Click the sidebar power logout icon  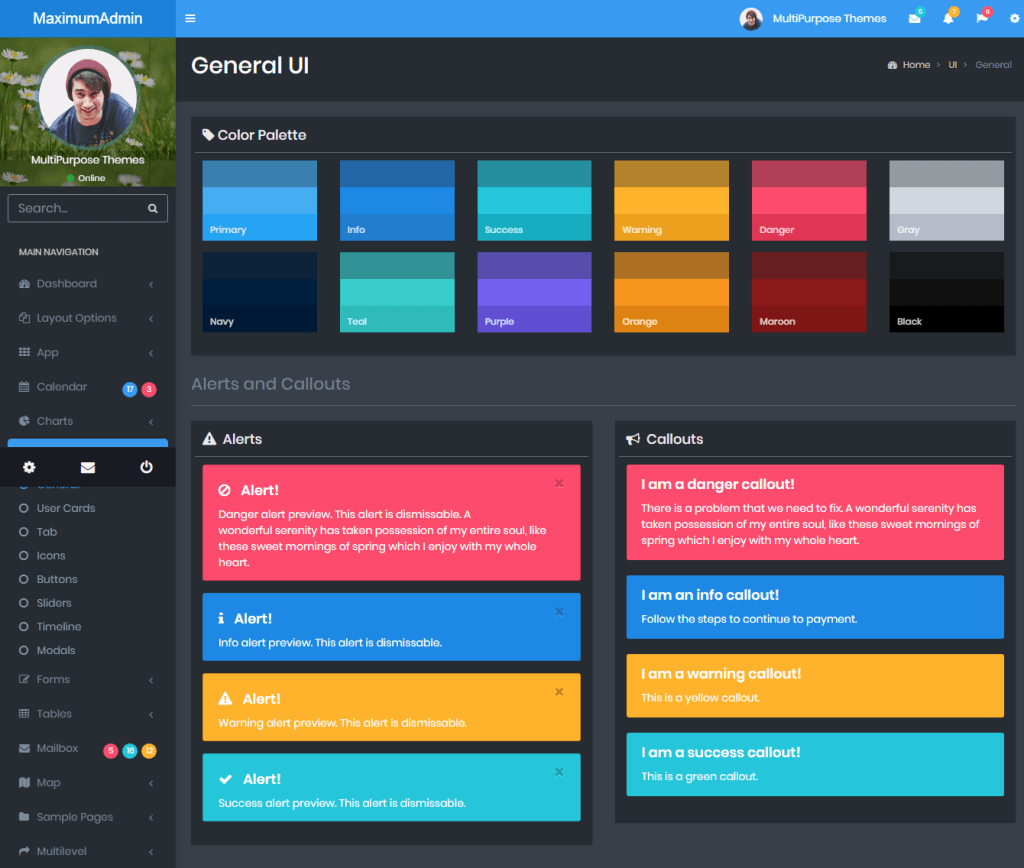[146, 467]
